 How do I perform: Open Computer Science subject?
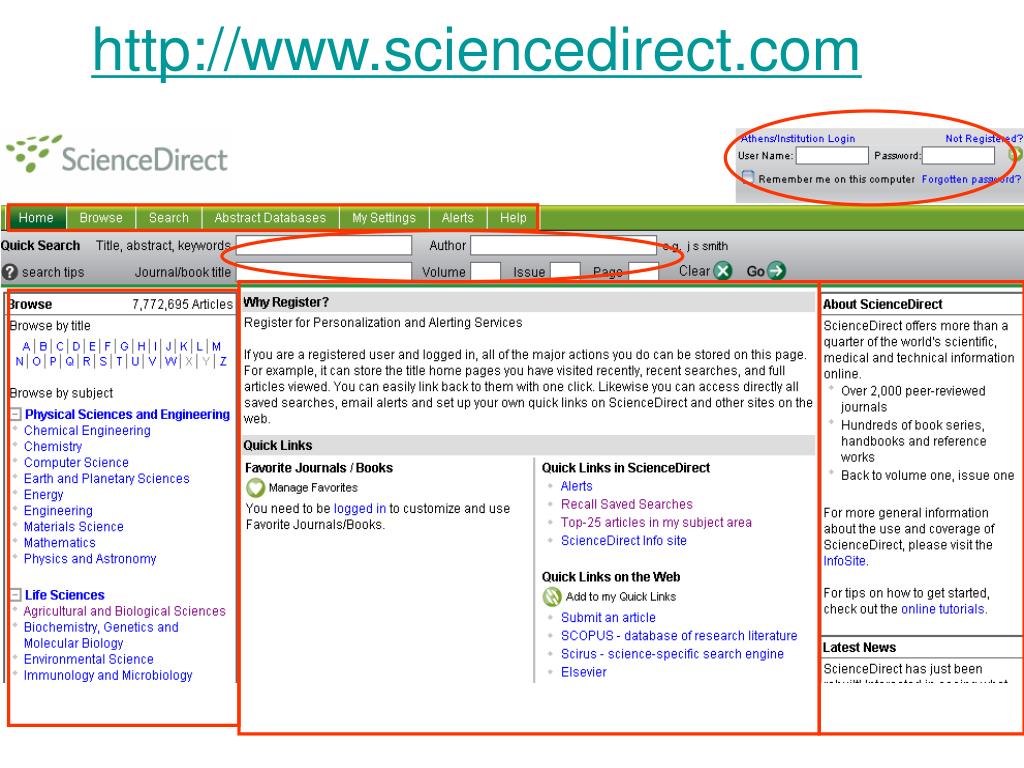click(76, 462)
